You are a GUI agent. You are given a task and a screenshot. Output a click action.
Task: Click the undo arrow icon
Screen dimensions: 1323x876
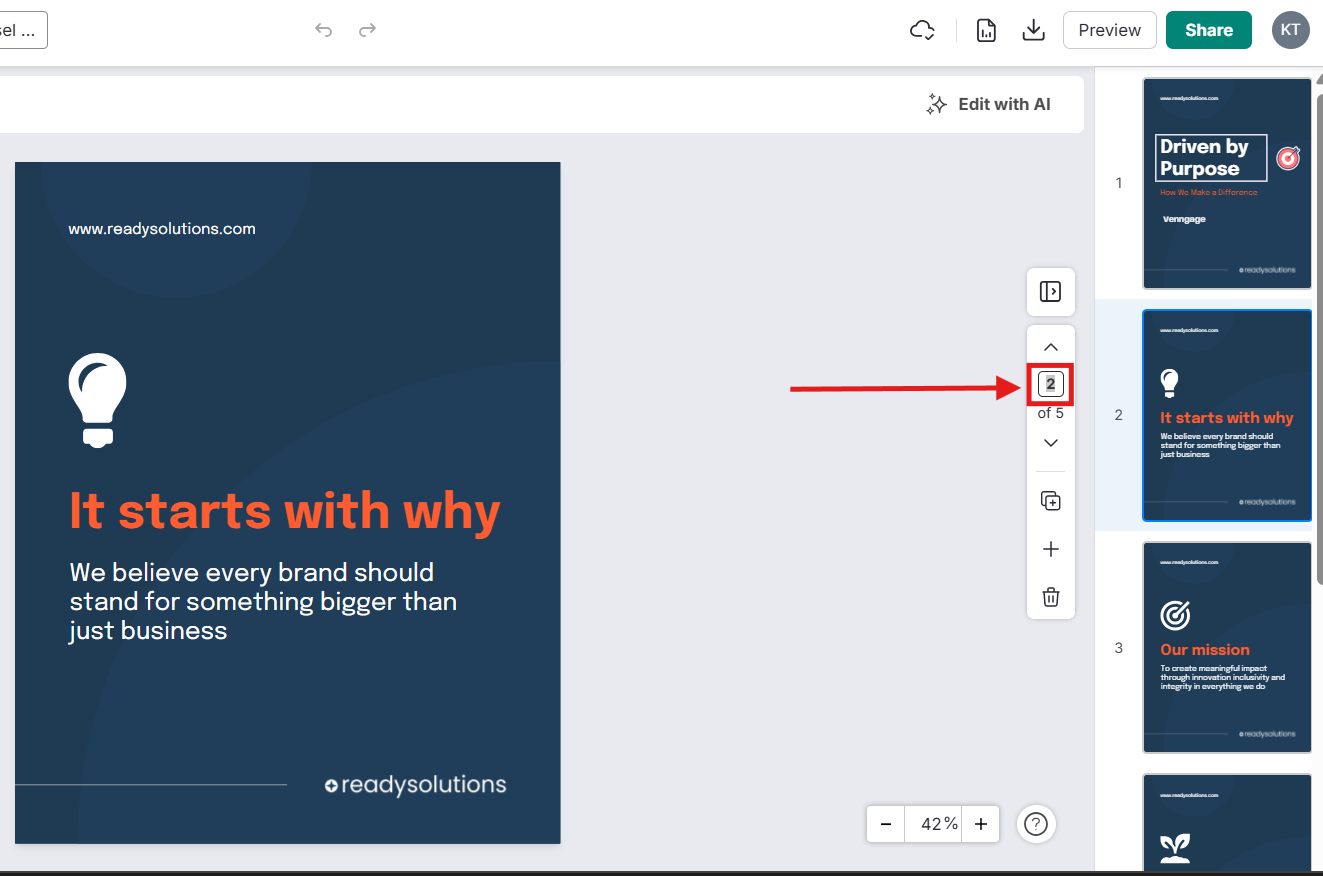coord(323,30)
